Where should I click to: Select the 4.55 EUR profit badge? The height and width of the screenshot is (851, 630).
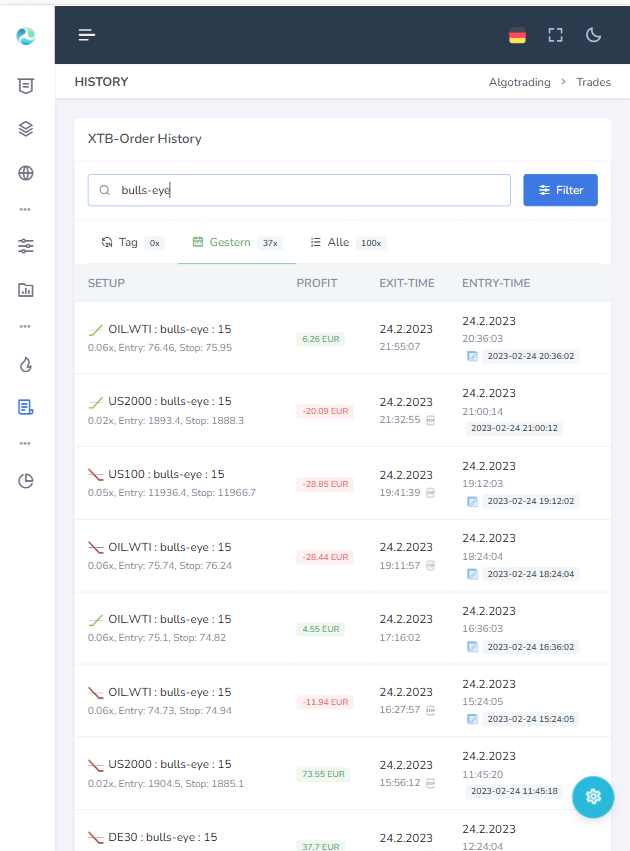321,629
